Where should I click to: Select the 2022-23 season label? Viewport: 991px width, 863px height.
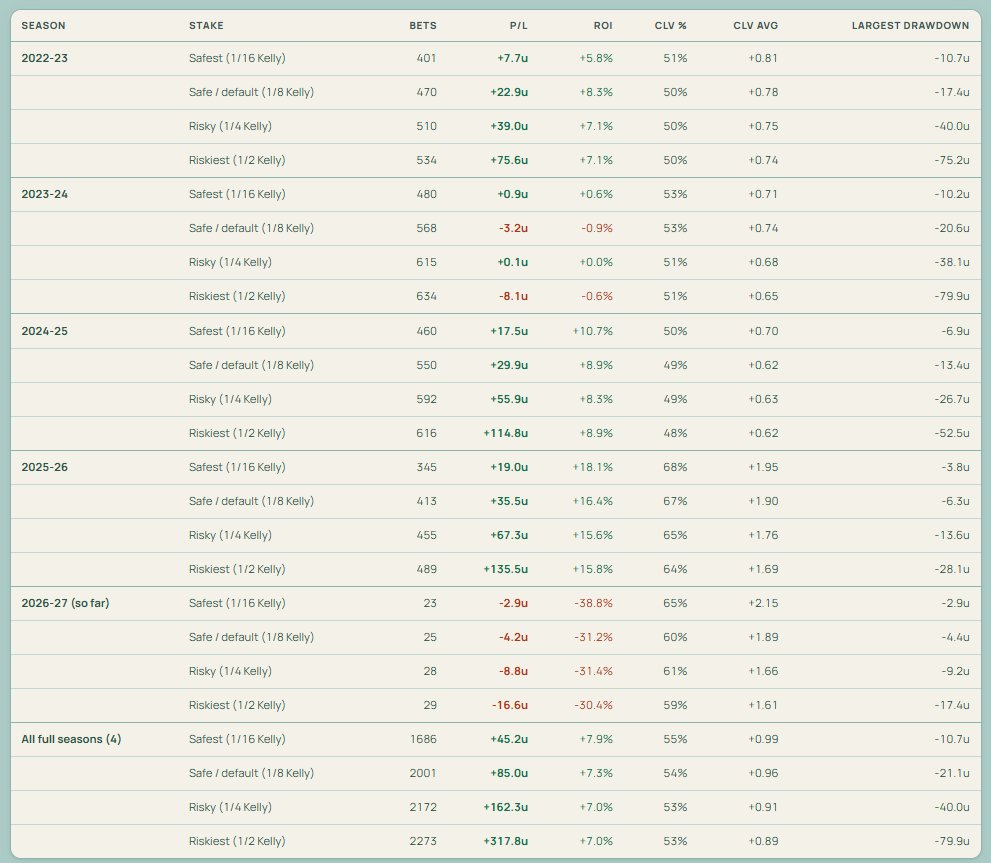click(x=44, y=58)
